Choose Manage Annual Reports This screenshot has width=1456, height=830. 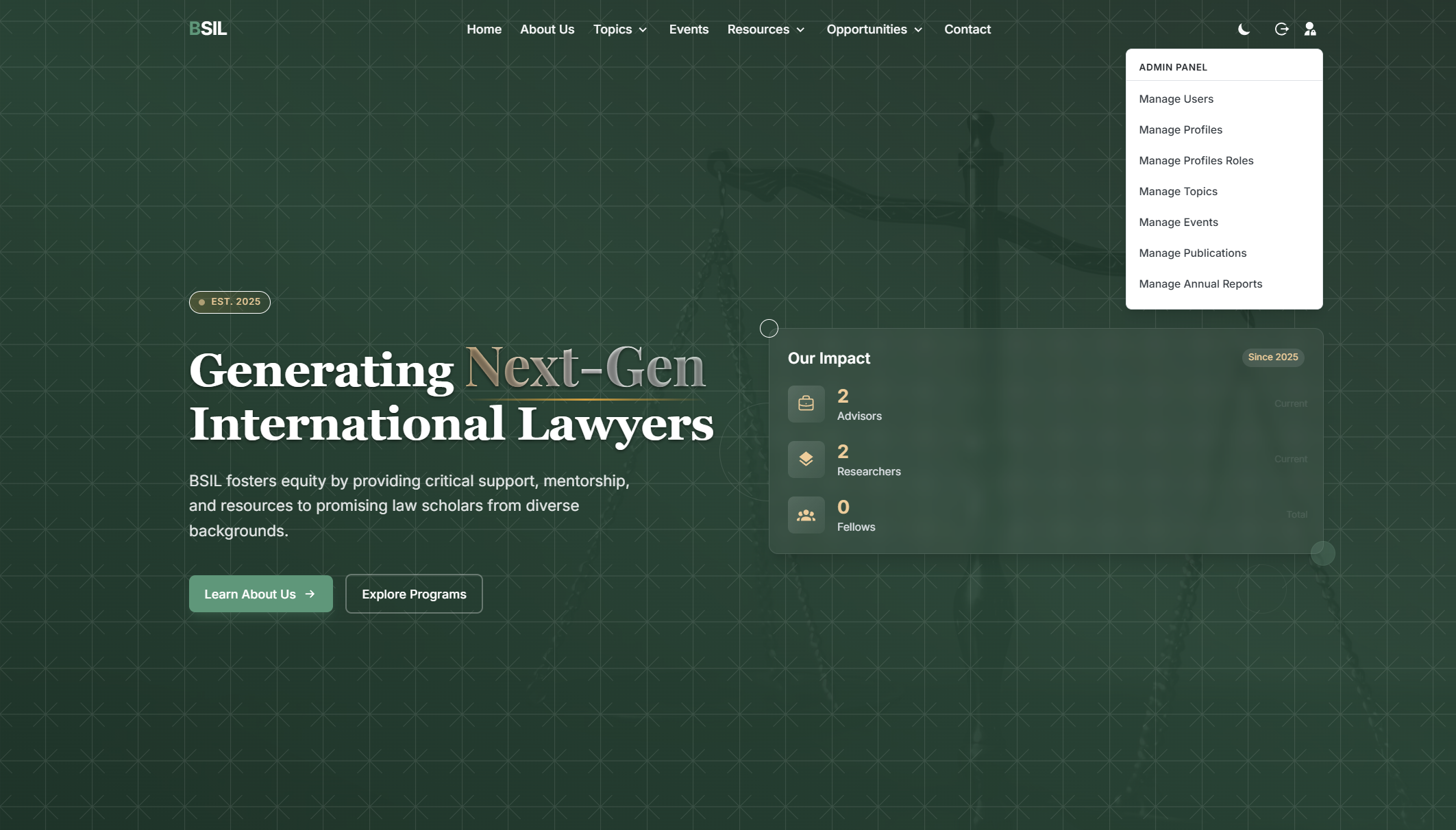1200,284
